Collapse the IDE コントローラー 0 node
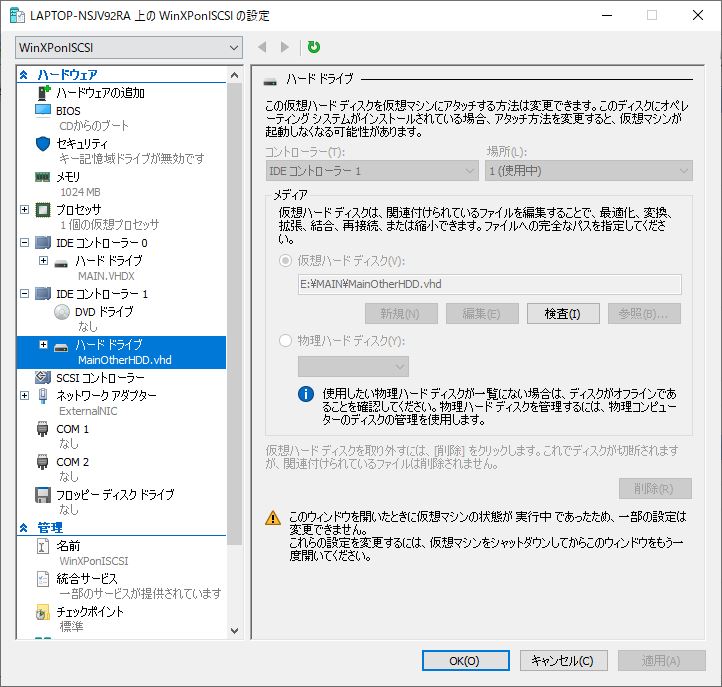 point(24,242)
